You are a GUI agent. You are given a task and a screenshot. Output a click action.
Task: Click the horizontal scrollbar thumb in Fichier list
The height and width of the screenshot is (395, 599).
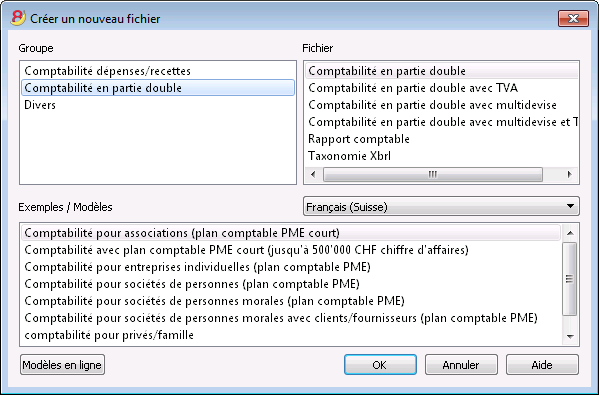433,175
